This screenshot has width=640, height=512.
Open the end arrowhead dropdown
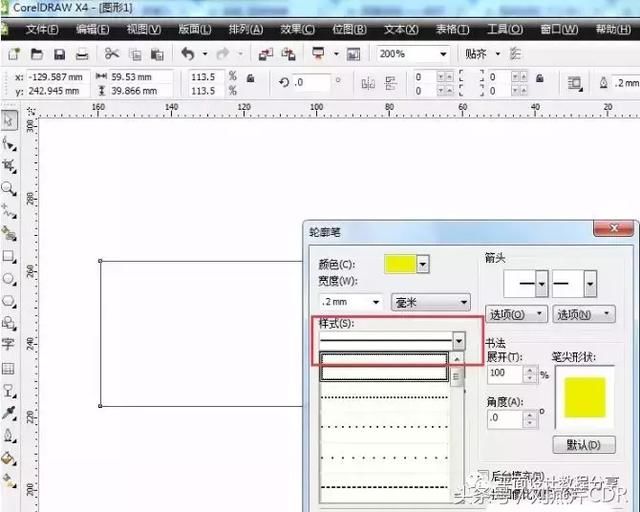pyautogui.click(x=590, y=283)
